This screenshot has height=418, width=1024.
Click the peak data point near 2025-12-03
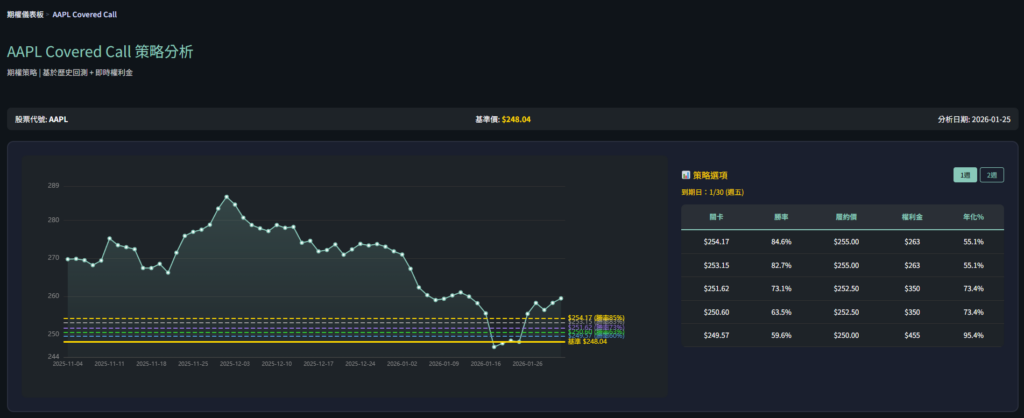(227, 197)
